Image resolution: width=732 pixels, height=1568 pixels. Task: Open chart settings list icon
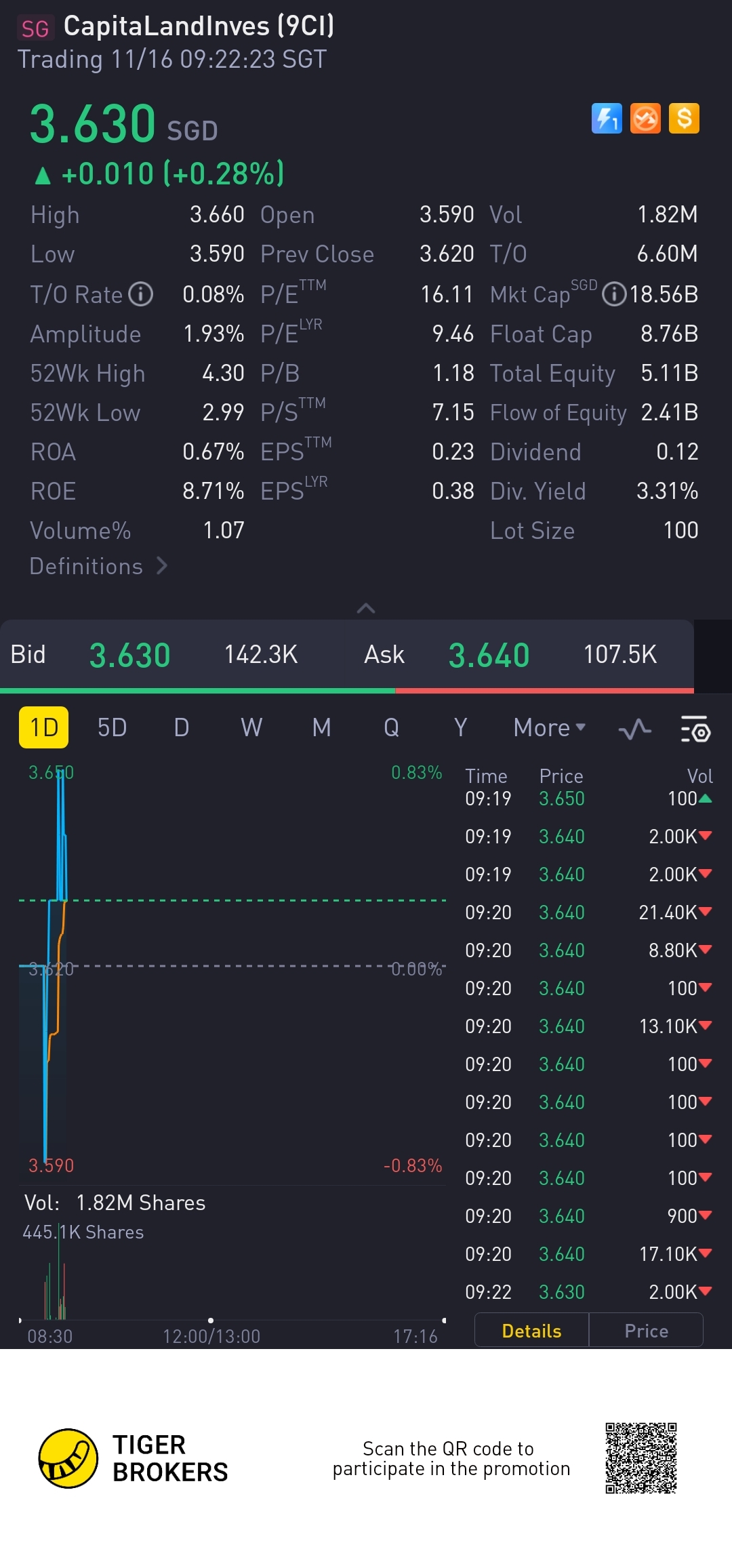[x=695, y=729]
